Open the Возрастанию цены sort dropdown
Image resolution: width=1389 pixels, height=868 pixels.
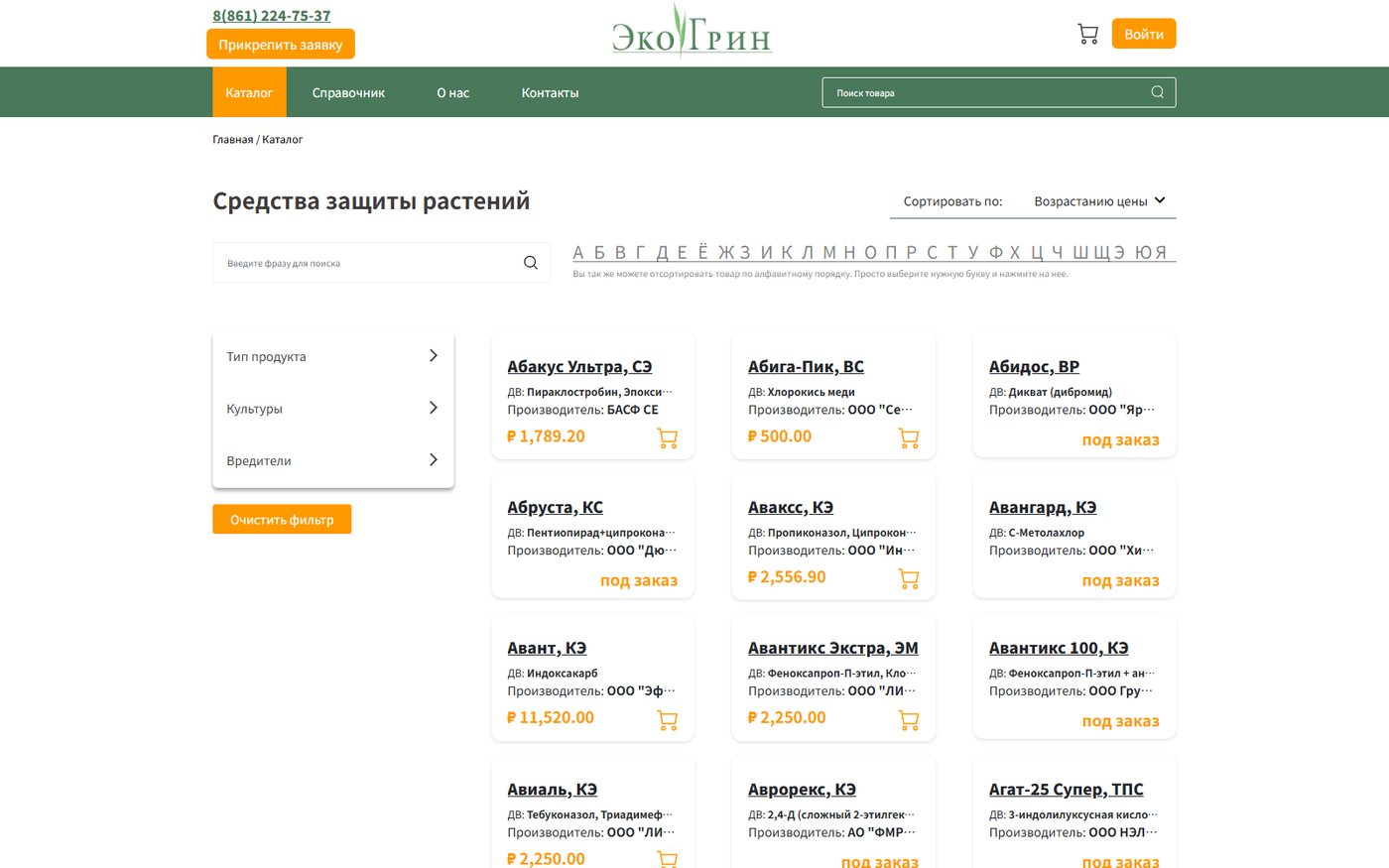1099,201
